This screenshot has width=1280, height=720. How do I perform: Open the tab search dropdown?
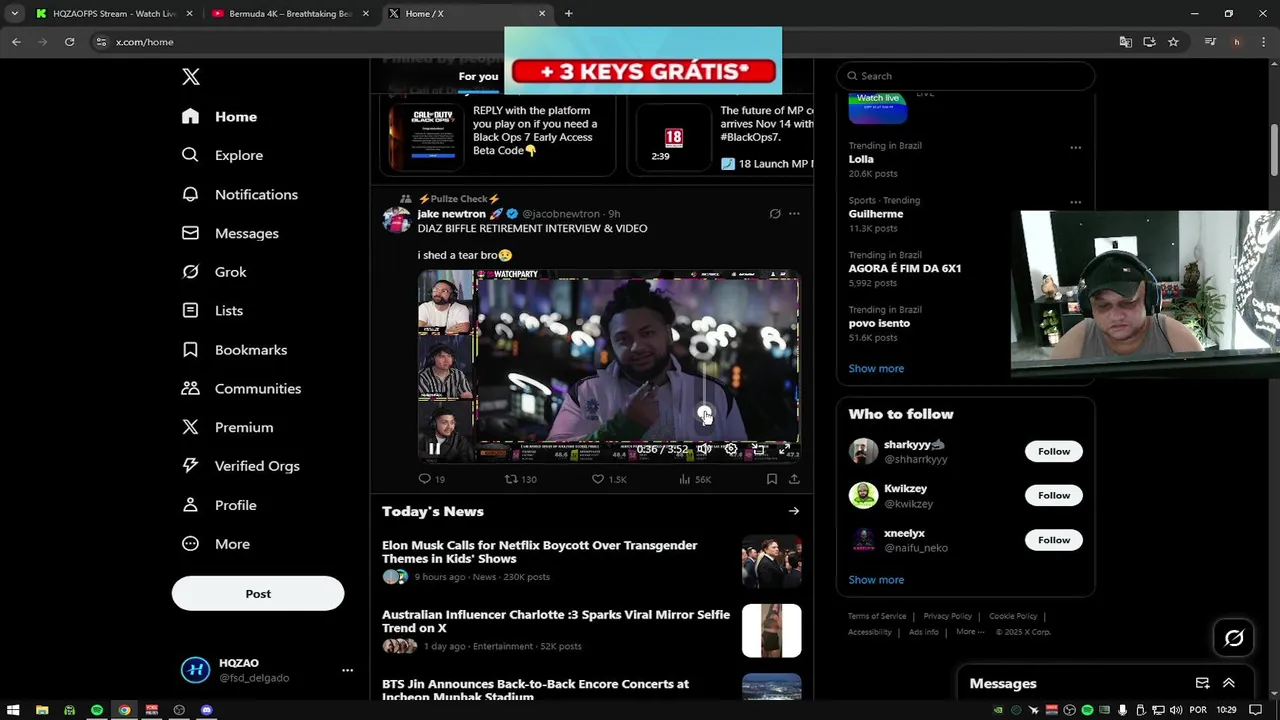pos(14,13)
